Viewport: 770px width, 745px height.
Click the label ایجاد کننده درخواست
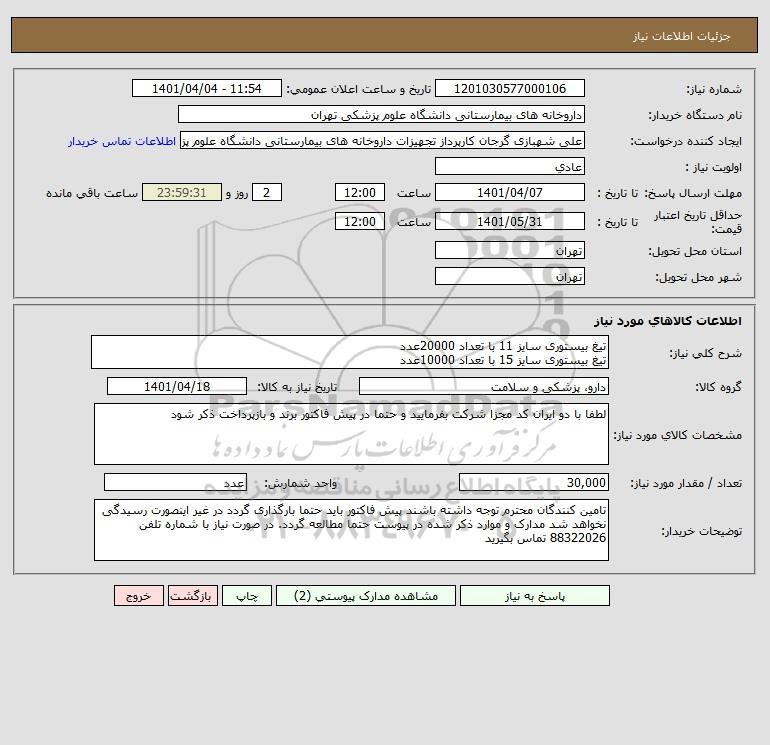[686, 141]
